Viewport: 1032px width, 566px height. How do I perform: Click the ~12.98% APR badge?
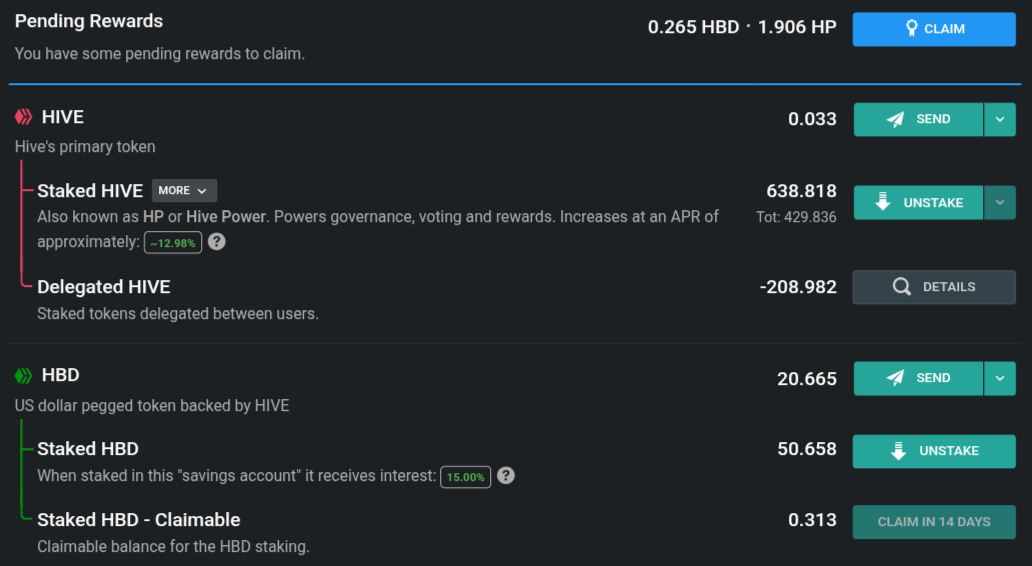(x=173, y=243)
